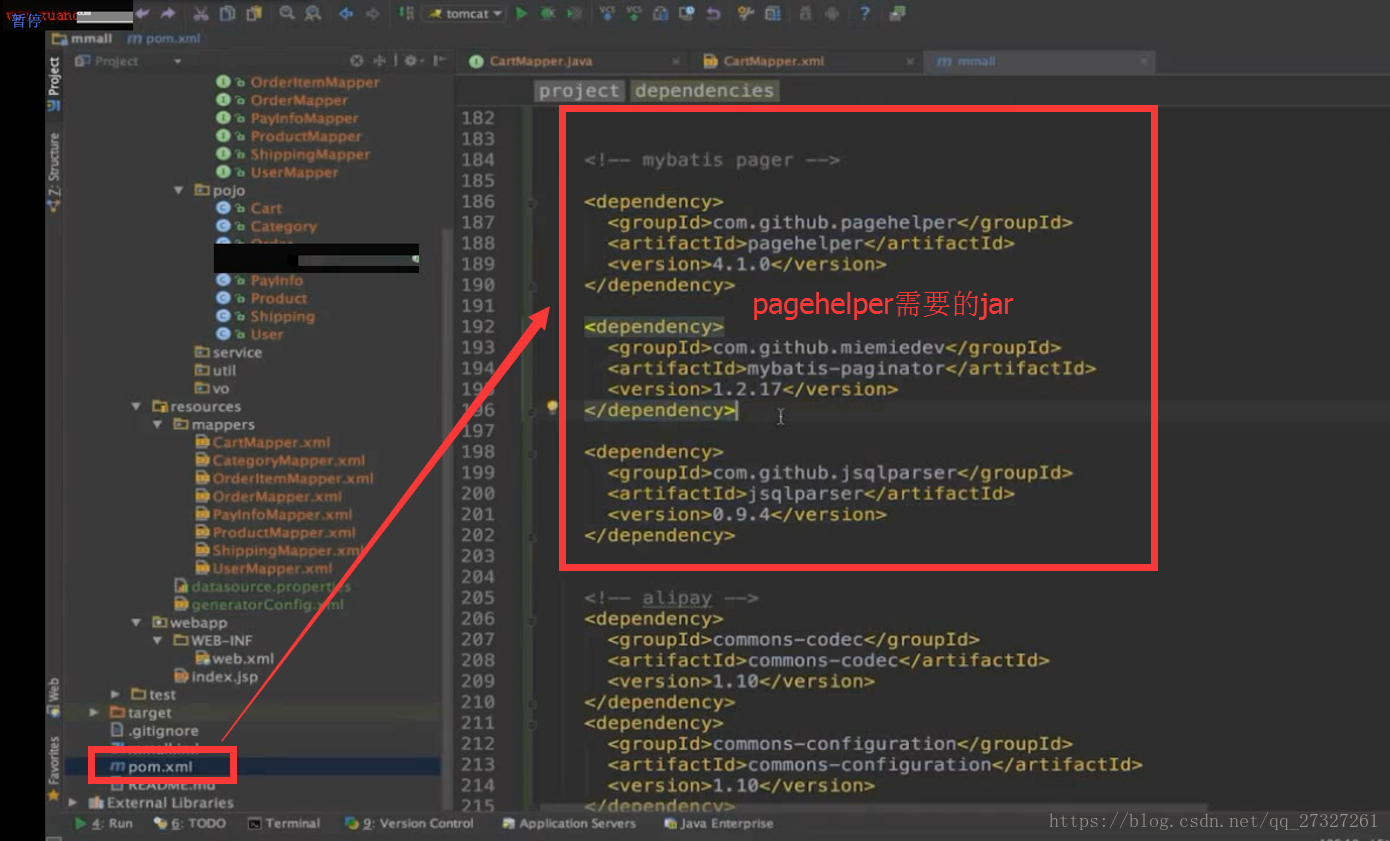The height and width of the screenshot is (841, 1390).
Task: Navigate forward with the right arrow icon
Action: 372,13
